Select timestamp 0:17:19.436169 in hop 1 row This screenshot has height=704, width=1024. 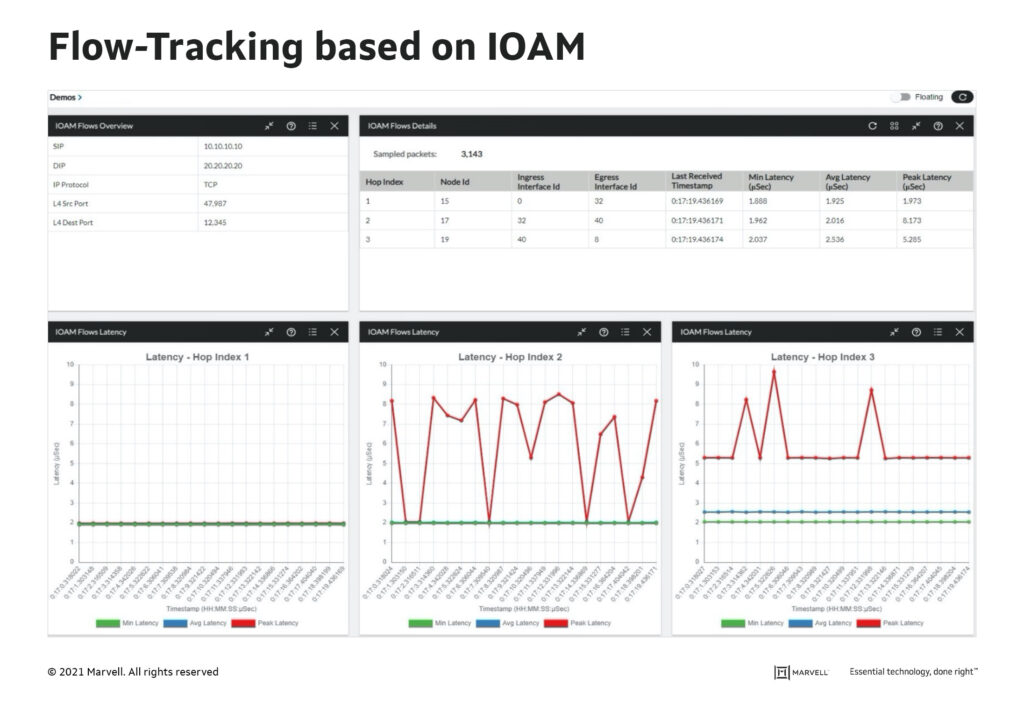click(x=697, y=201)
